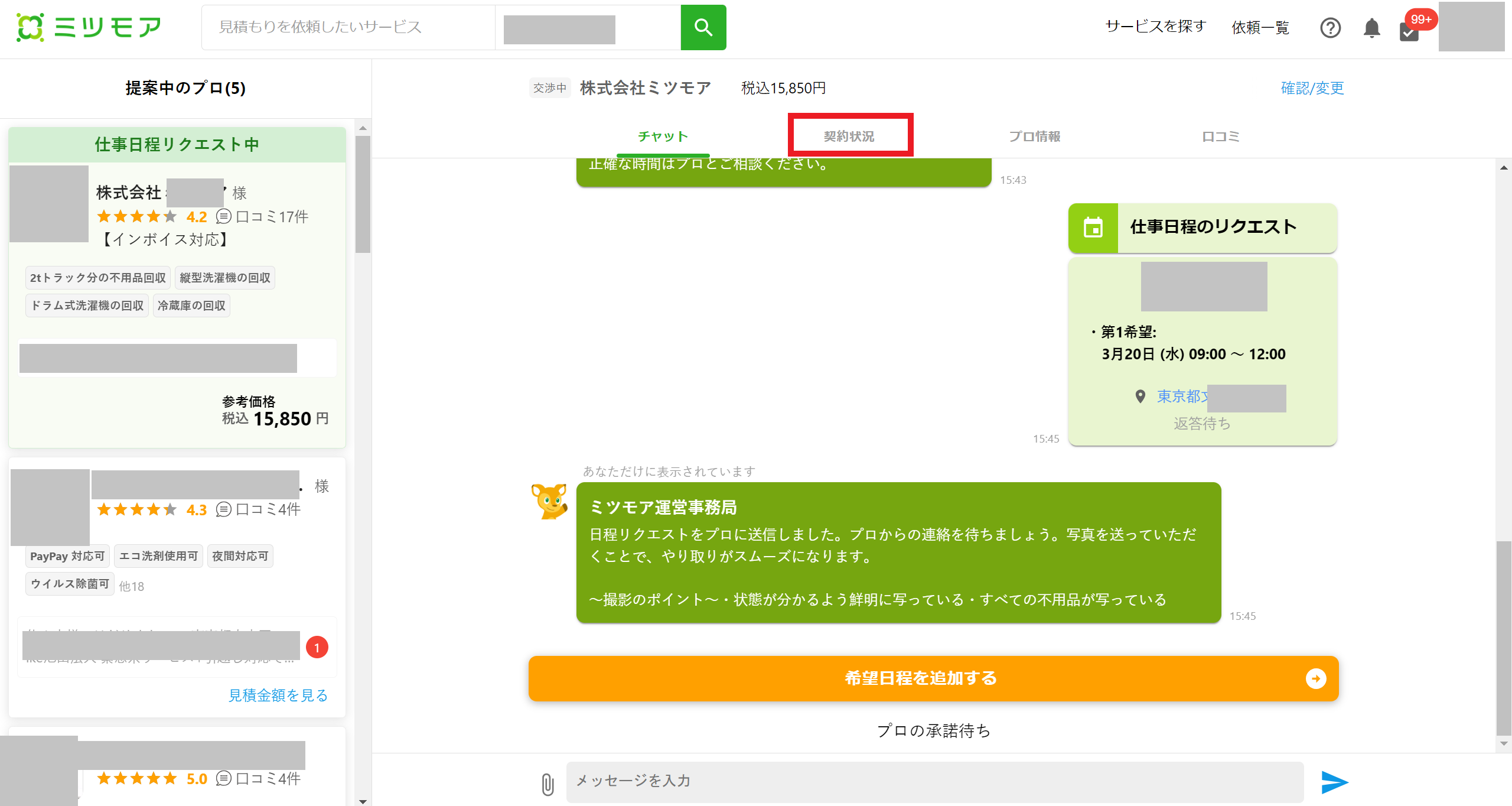Click the 仕事日程リクエスト中 card header
Screen dimensions: 1512x806
[x=177, y=145]
